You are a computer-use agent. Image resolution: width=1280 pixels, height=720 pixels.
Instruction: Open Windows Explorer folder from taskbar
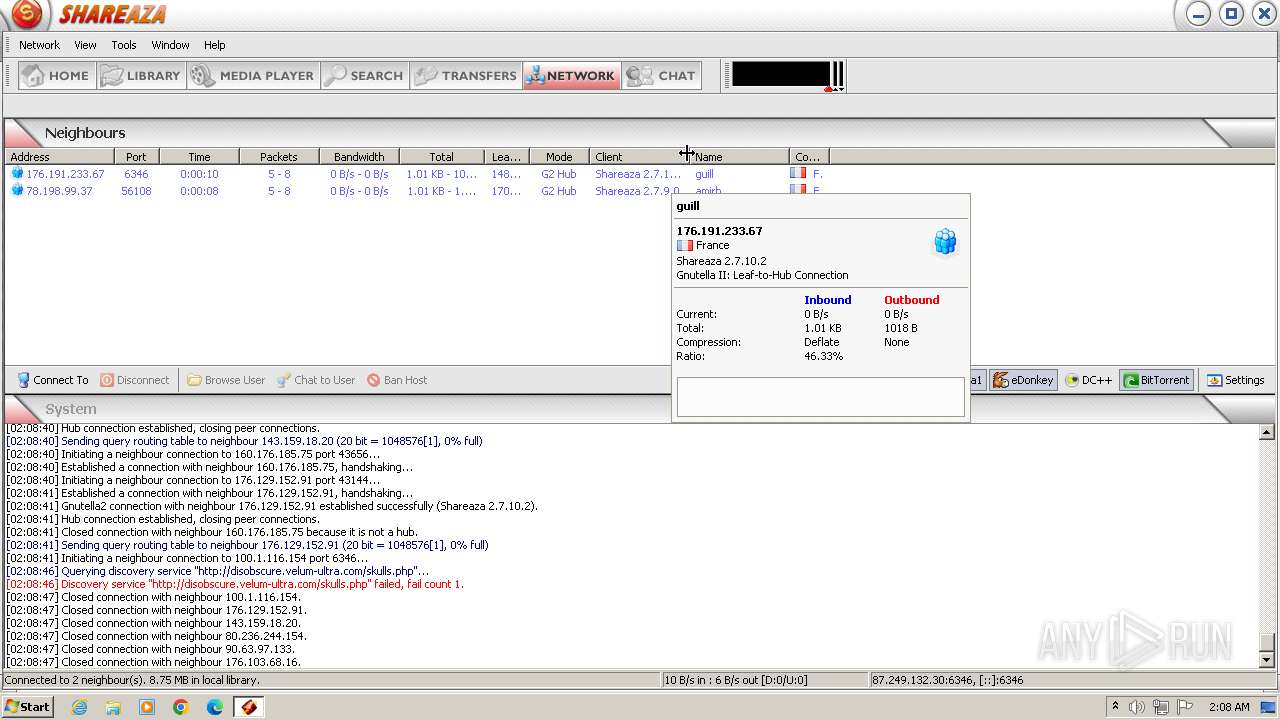click(x=113, y=707)
